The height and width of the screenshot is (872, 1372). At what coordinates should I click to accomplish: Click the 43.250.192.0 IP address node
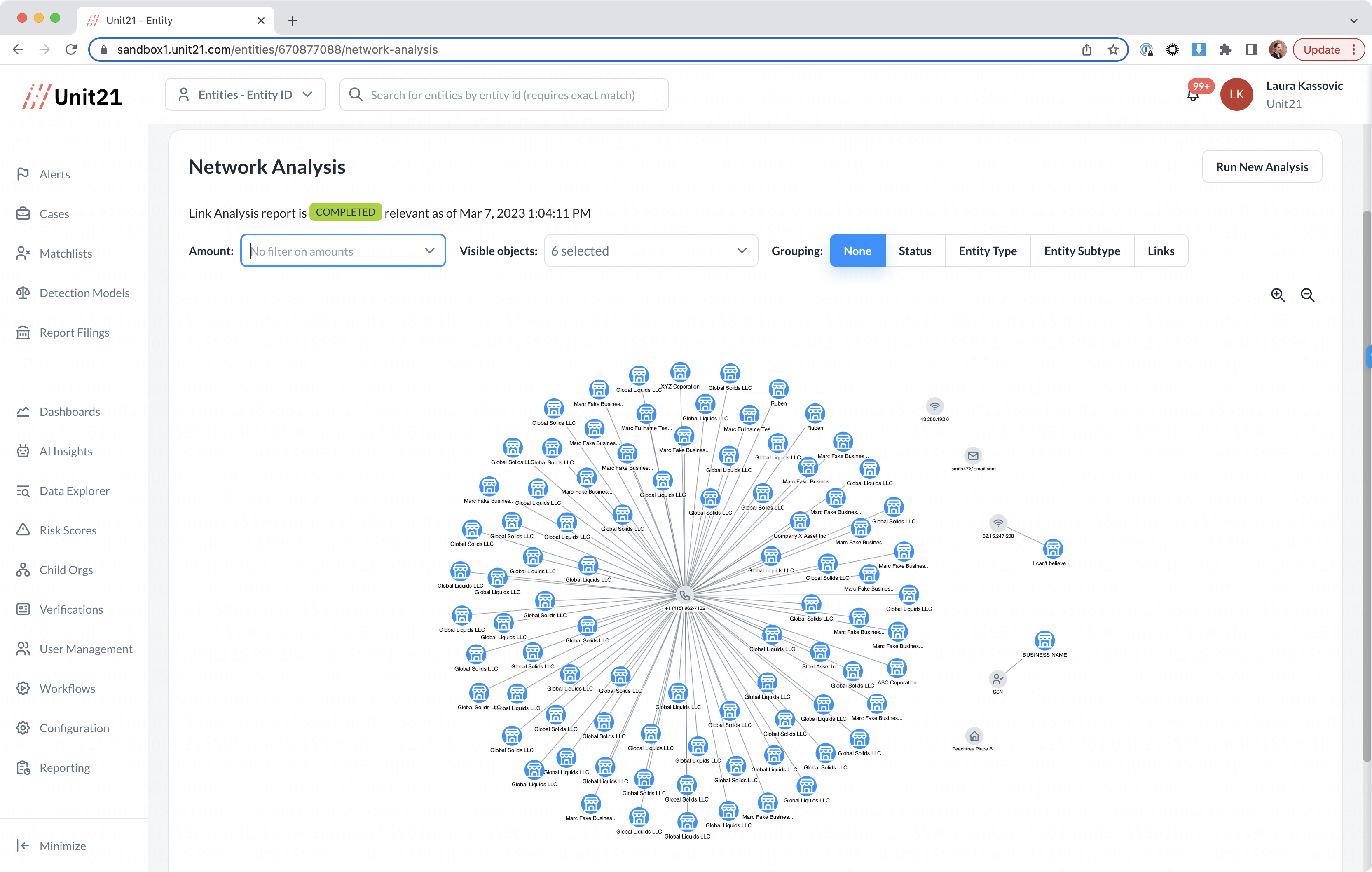point(934,406)
